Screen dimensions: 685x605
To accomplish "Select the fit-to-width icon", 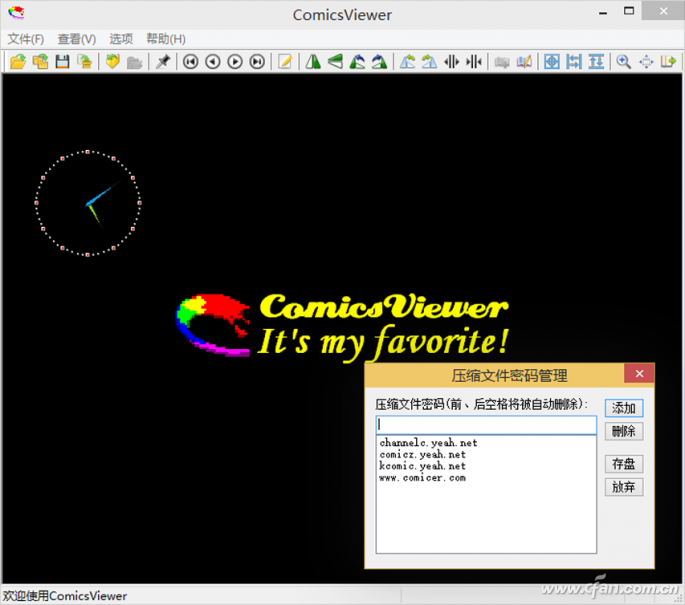I will point(573,62).
